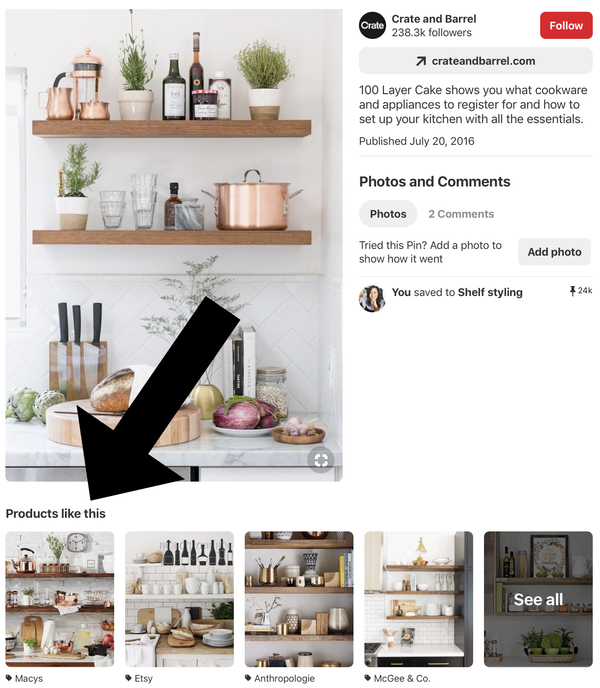Open the Crate and Barrel profile logo

372,25
